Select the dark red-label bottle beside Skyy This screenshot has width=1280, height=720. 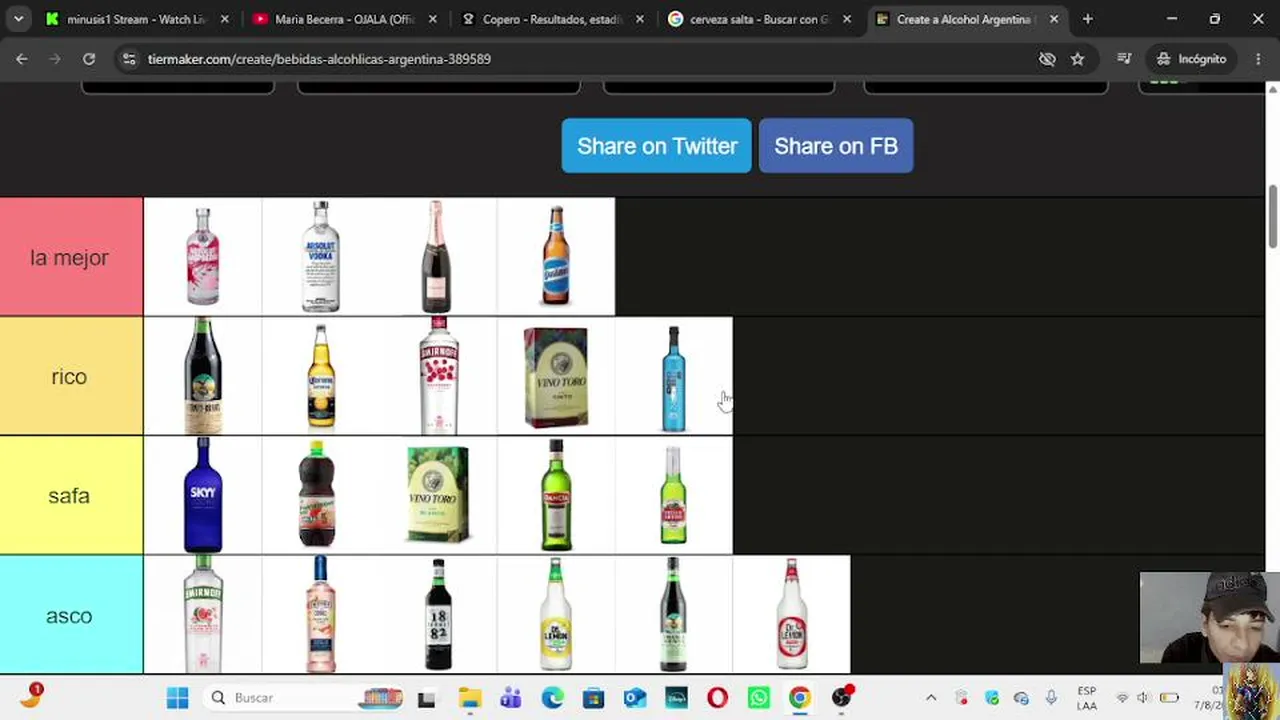click(320, 496)
